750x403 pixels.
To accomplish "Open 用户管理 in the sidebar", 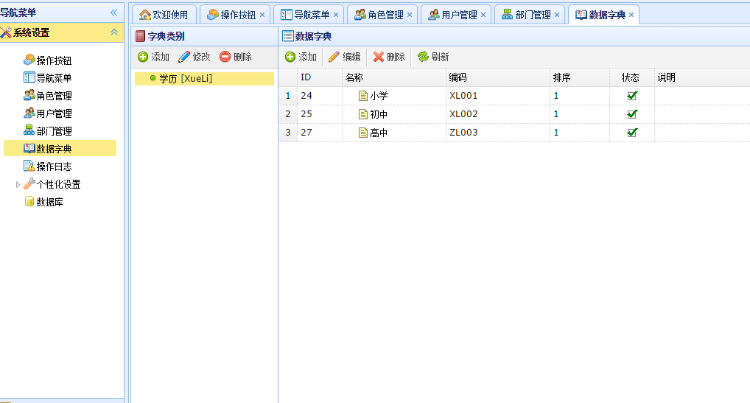I will [x=54, y=113].
